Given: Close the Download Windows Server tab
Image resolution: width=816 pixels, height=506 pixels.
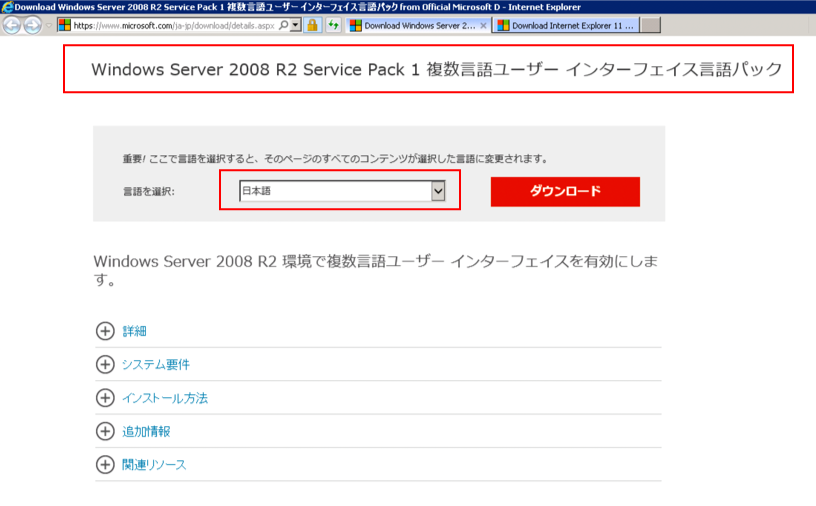Looking at the screenshot, I should pos(483,26).
